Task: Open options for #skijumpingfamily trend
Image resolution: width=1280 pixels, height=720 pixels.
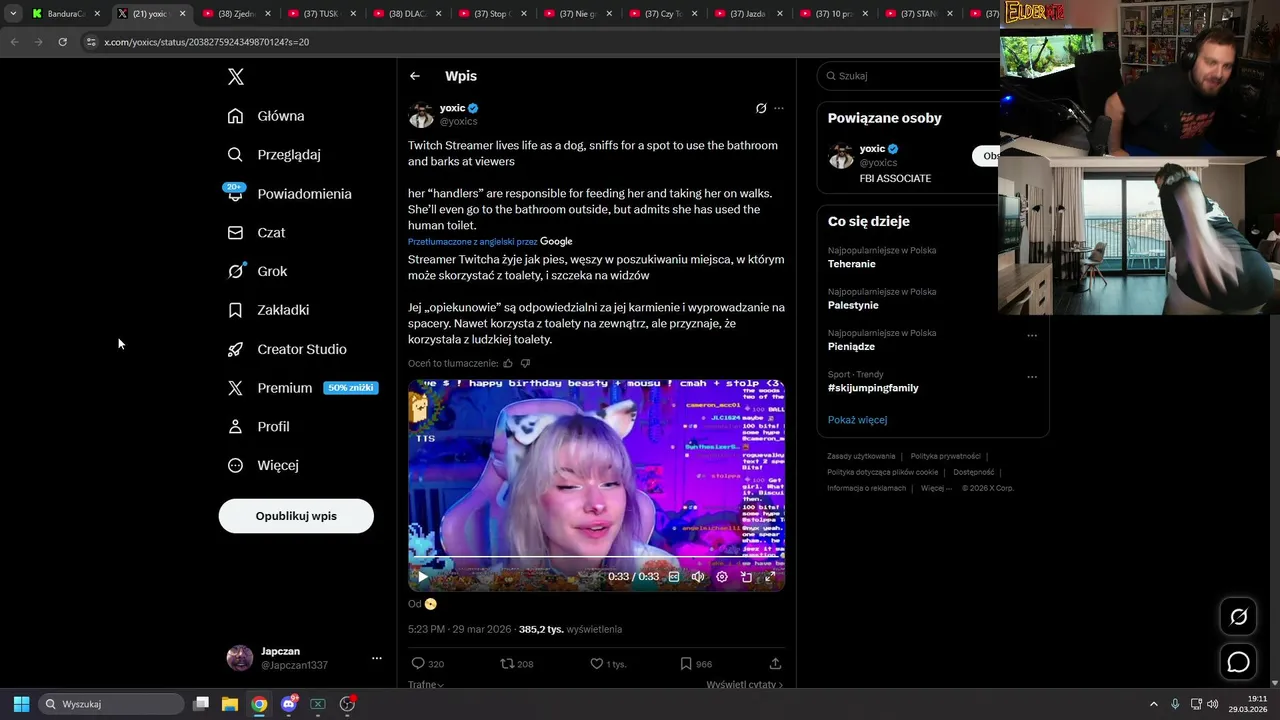Action: coord(1032,377)
